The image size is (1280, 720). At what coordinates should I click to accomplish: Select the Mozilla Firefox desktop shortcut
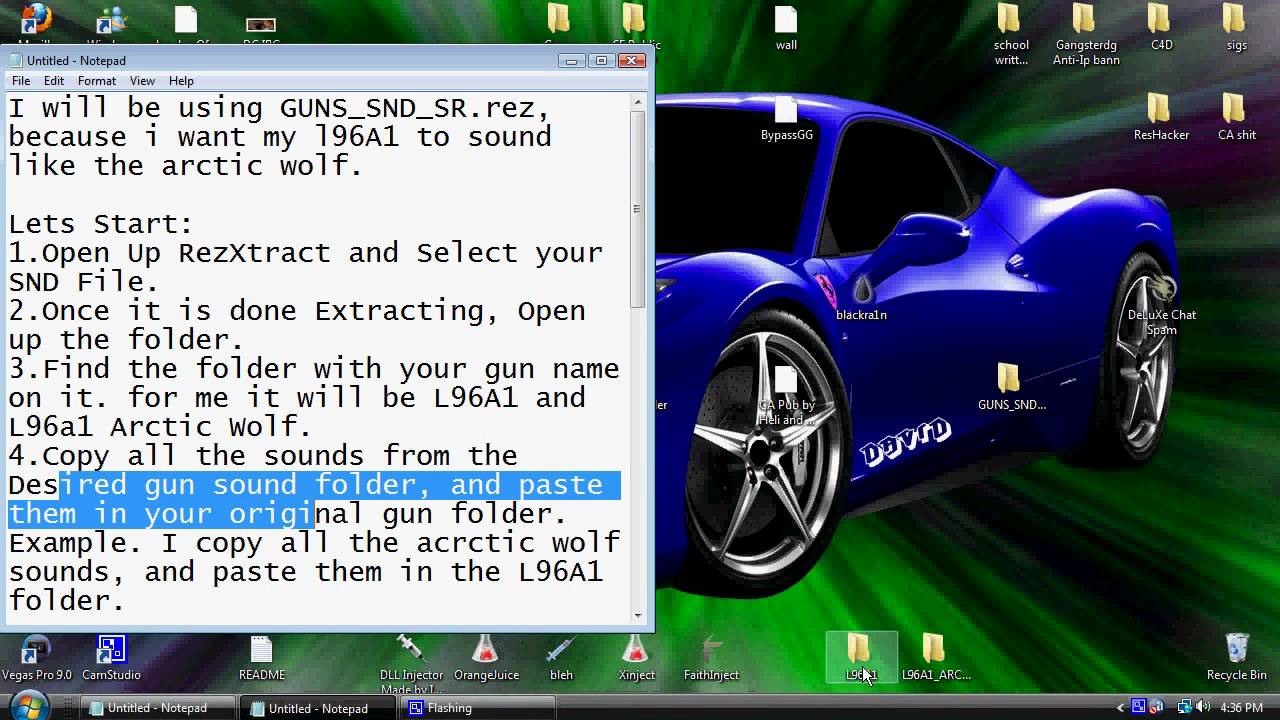pyautogui.click(x=36, y=22)
